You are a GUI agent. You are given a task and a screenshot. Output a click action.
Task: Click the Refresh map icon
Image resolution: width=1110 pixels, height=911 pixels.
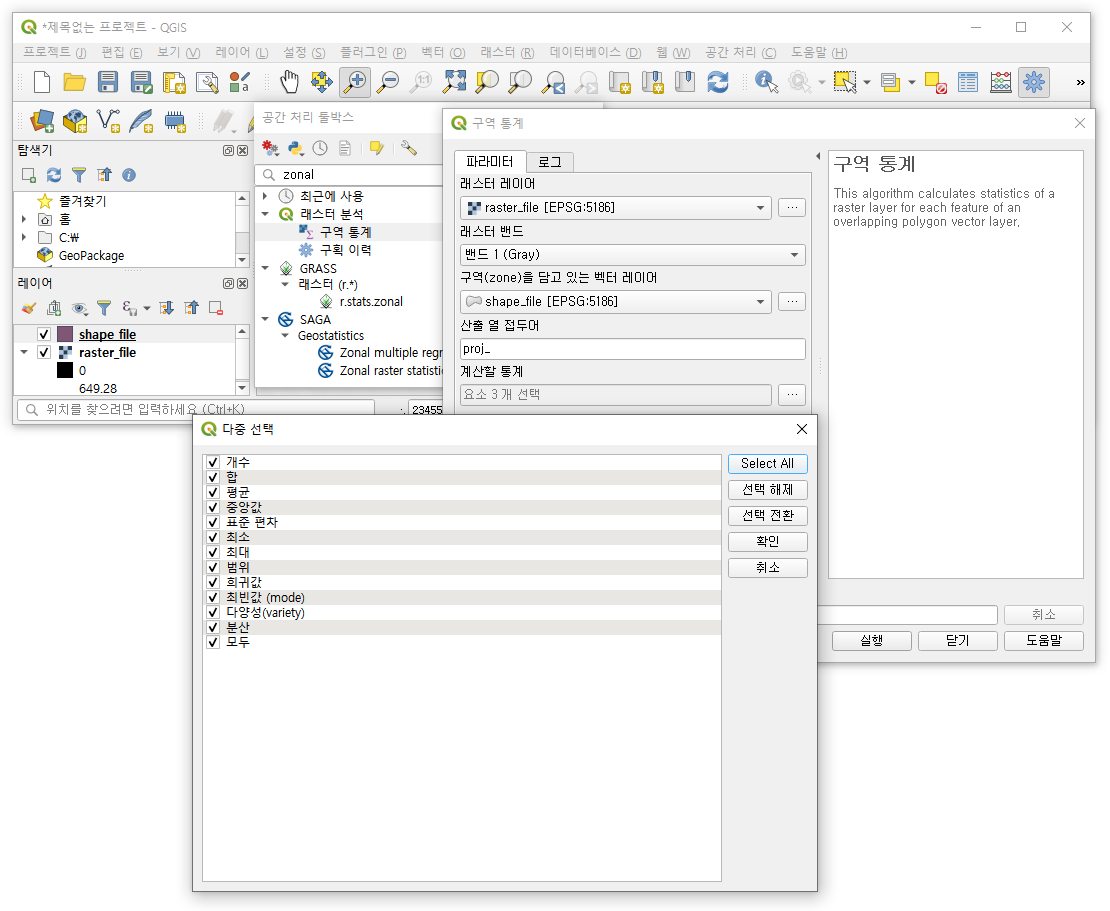click(718, 82)
